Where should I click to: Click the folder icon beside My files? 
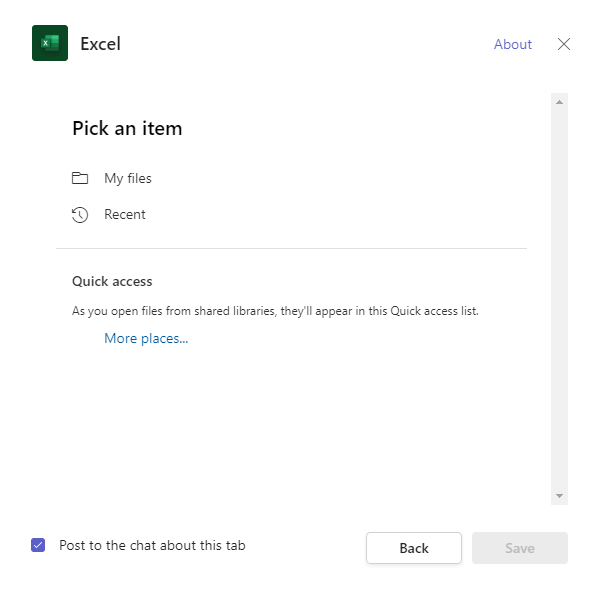80,178
